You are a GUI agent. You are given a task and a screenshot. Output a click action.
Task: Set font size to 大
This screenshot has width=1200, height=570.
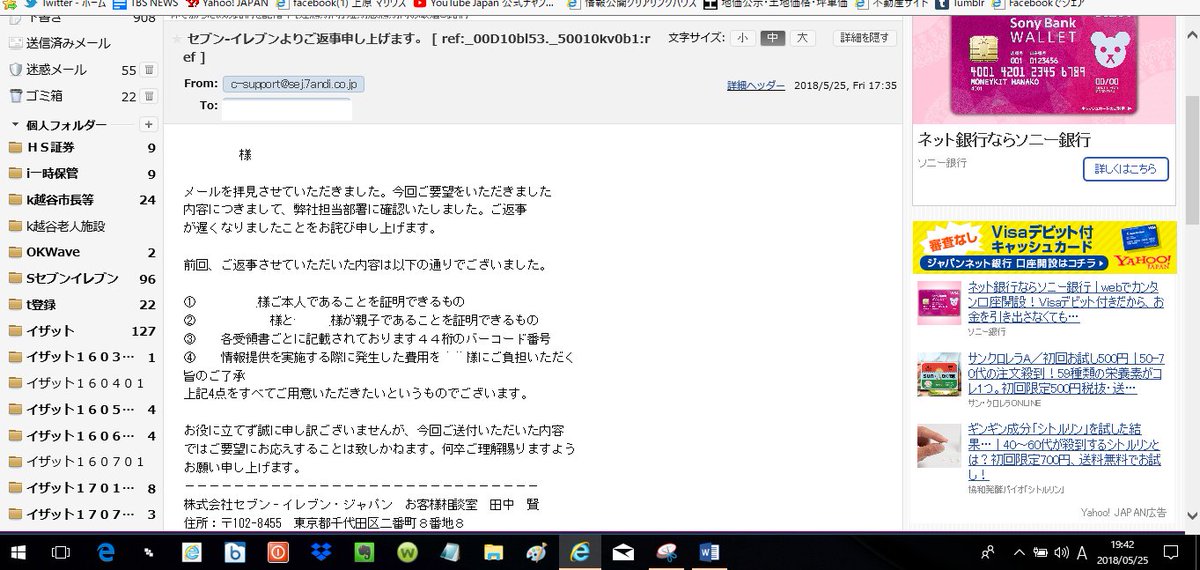pyautogui.click(x=803, y=38)
